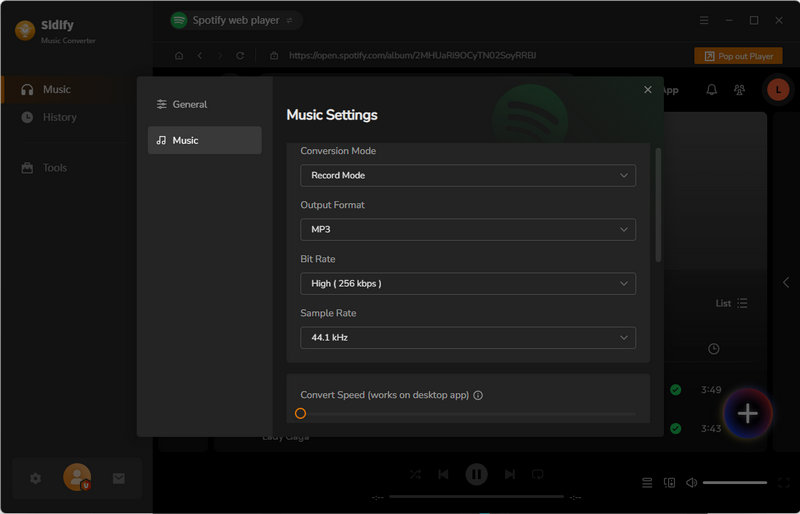Image resolution: width=800 pixels, height=514 pixels.
Task: Open the Bit Rate dropdown
Action: (468, 284)
